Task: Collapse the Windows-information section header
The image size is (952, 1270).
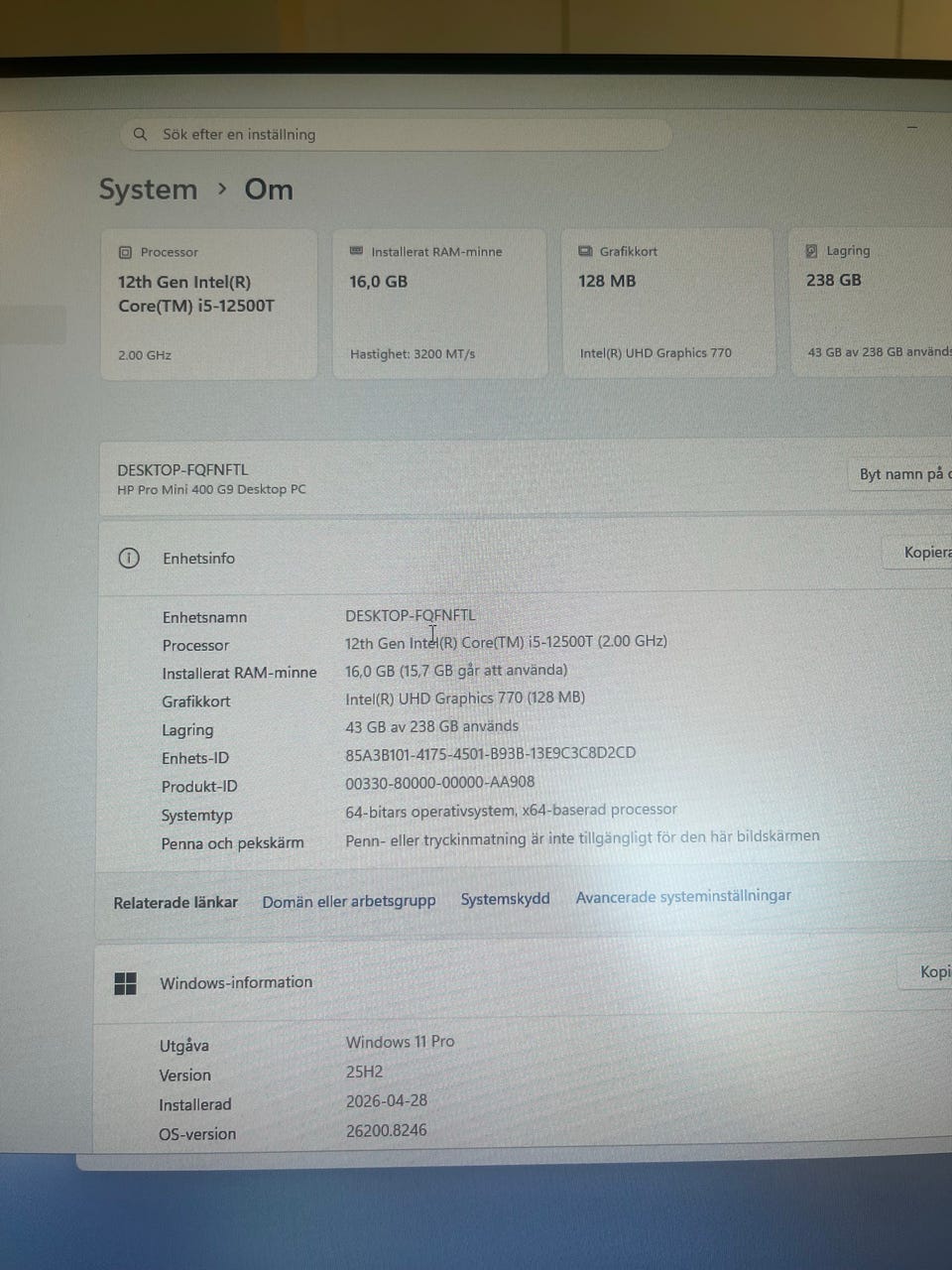Action: [x=496, y=982]
